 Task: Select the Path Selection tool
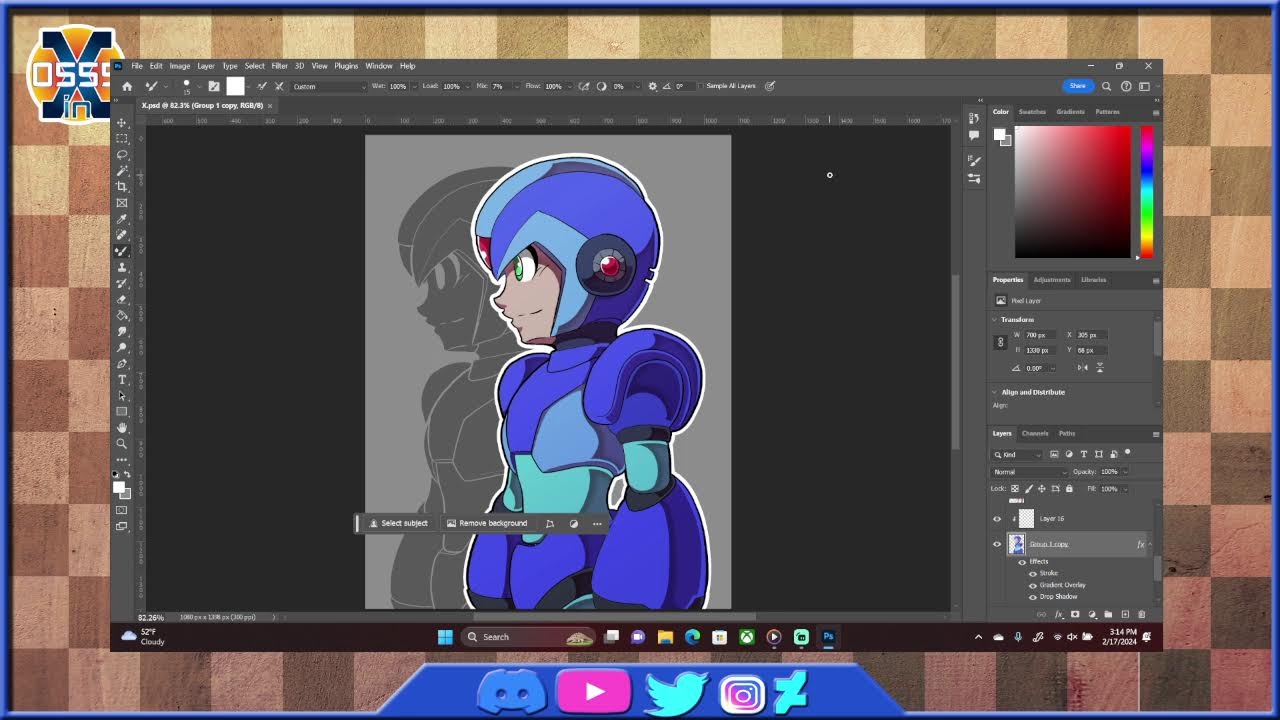click(122, 395)
